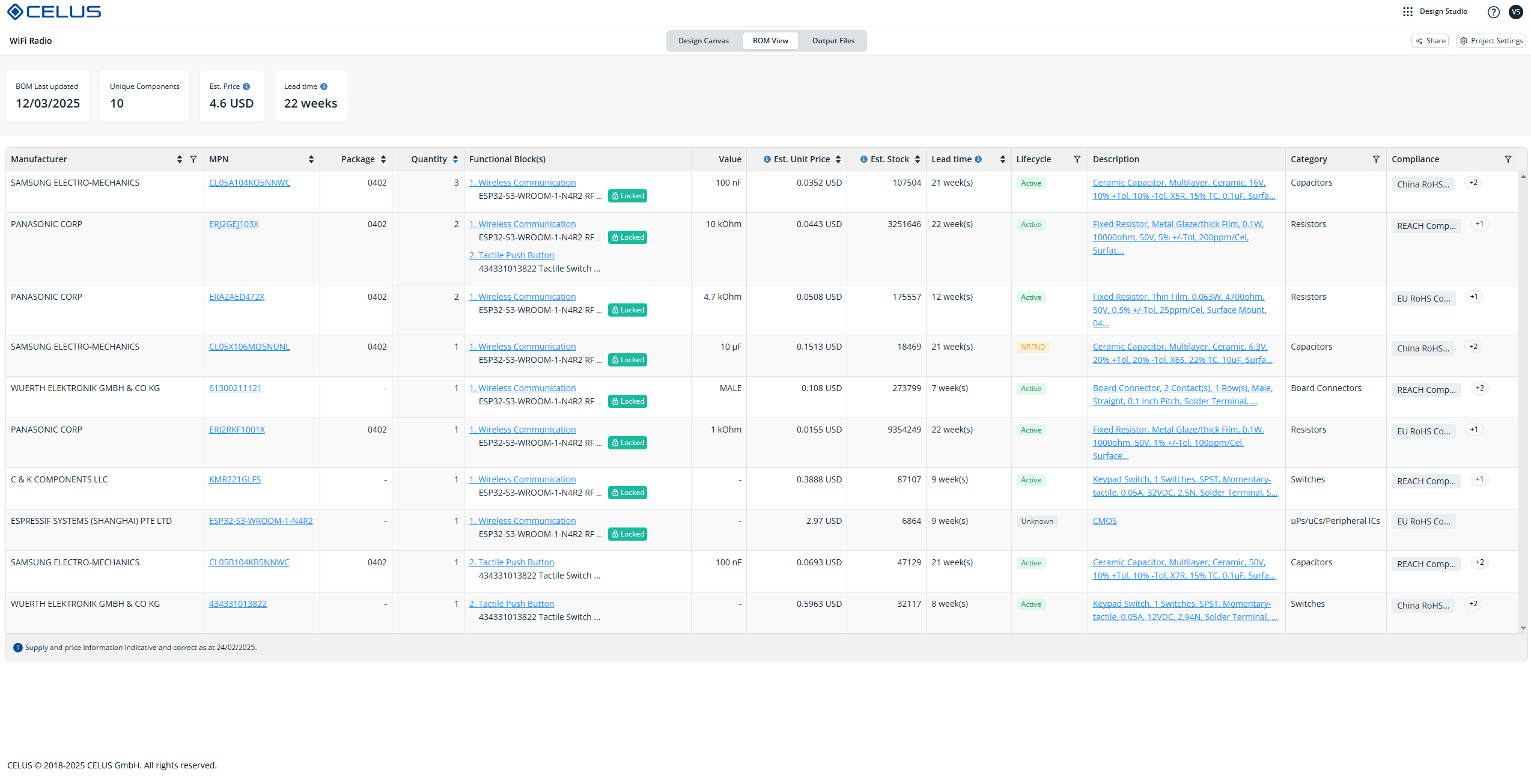Expand +2 compliance for 61300211121 row
1531x784 pixels.
point(1480,389)
